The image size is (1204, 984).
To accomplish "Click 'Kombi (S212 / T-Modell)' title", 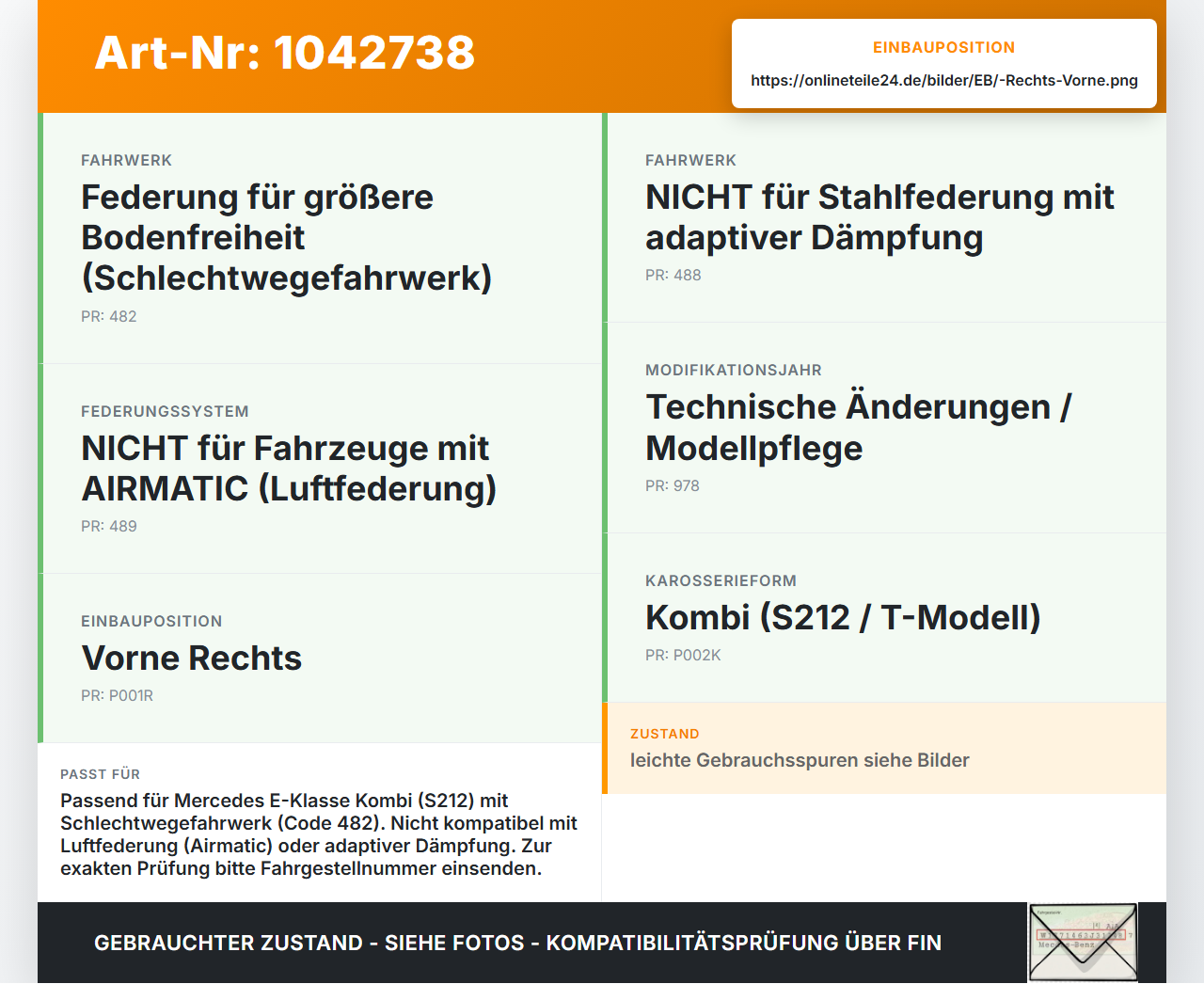I will pos(843,617).
